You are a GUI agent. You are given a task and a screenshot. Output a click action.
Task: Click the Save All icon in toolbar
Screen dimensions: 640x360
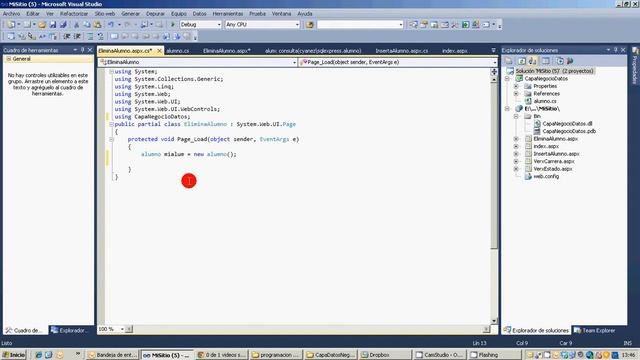(x=63, y=24)
